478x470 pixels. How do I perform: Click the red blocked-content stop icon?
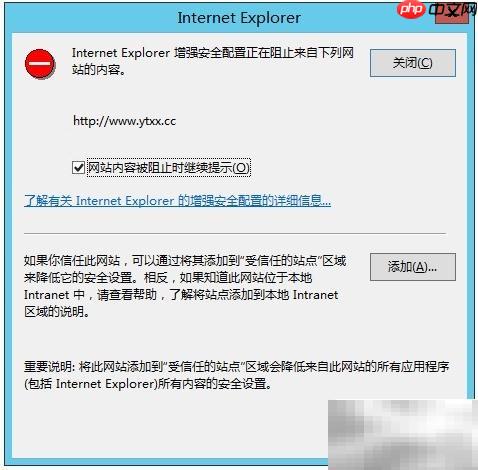tap(40, 64)
